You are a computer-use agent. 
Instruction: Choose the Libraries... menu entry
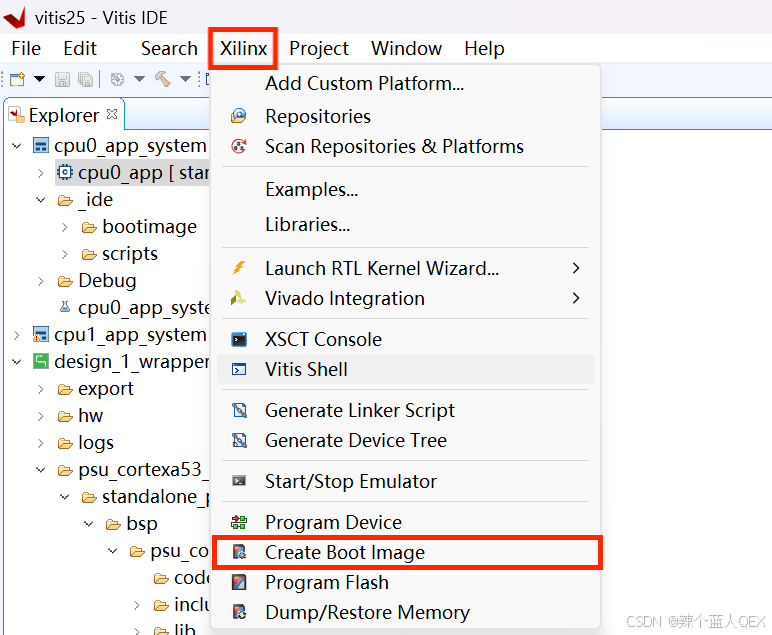405,224
